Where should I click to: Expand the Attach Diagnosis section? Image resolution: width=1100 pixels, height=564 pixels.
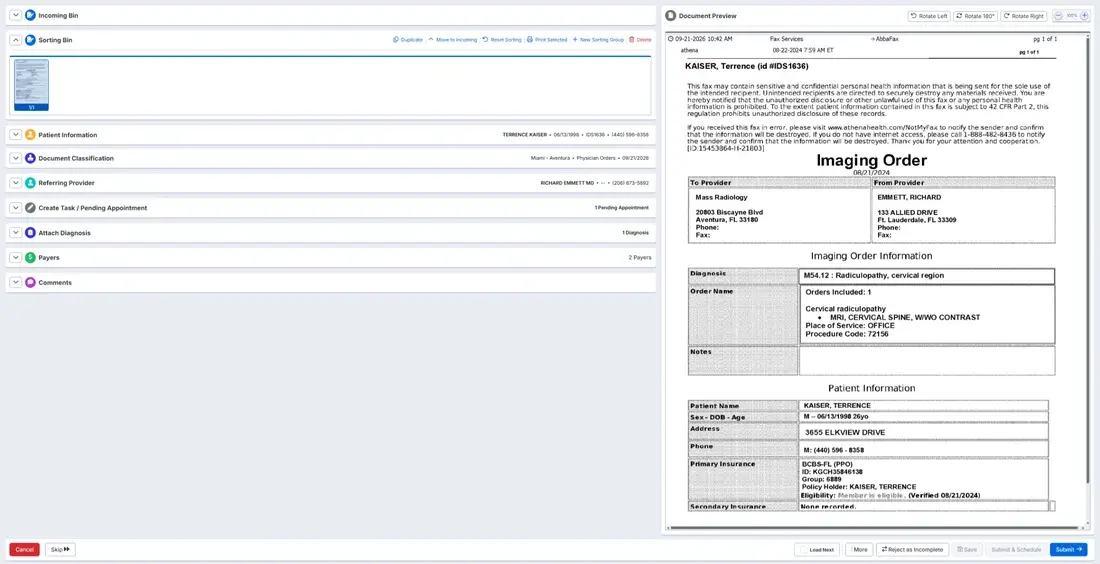tap(16, 233)
